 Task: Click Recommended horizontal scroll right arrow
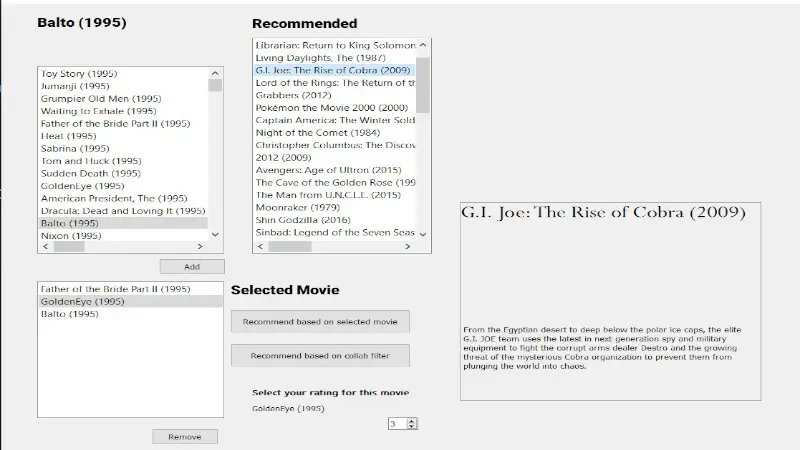tap(408, 246)
